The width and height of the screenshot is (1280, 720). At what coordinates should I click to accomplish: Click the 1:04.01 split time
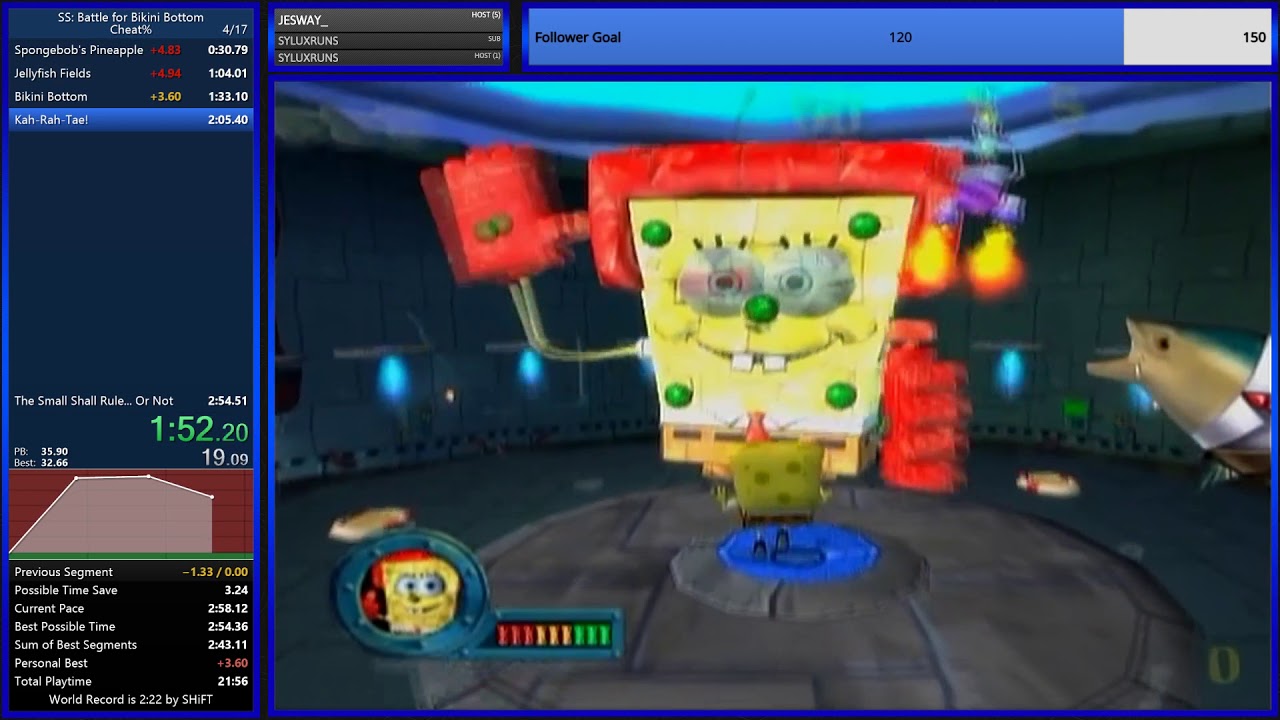click(x=228, y=73)
